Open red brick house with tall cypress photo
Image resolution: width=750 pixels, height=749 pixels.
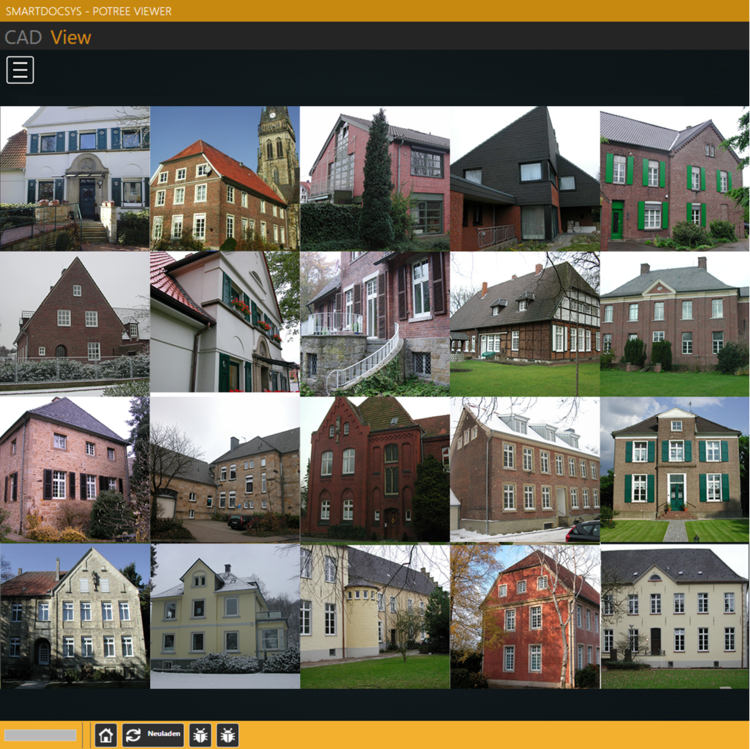click(375, 178)
